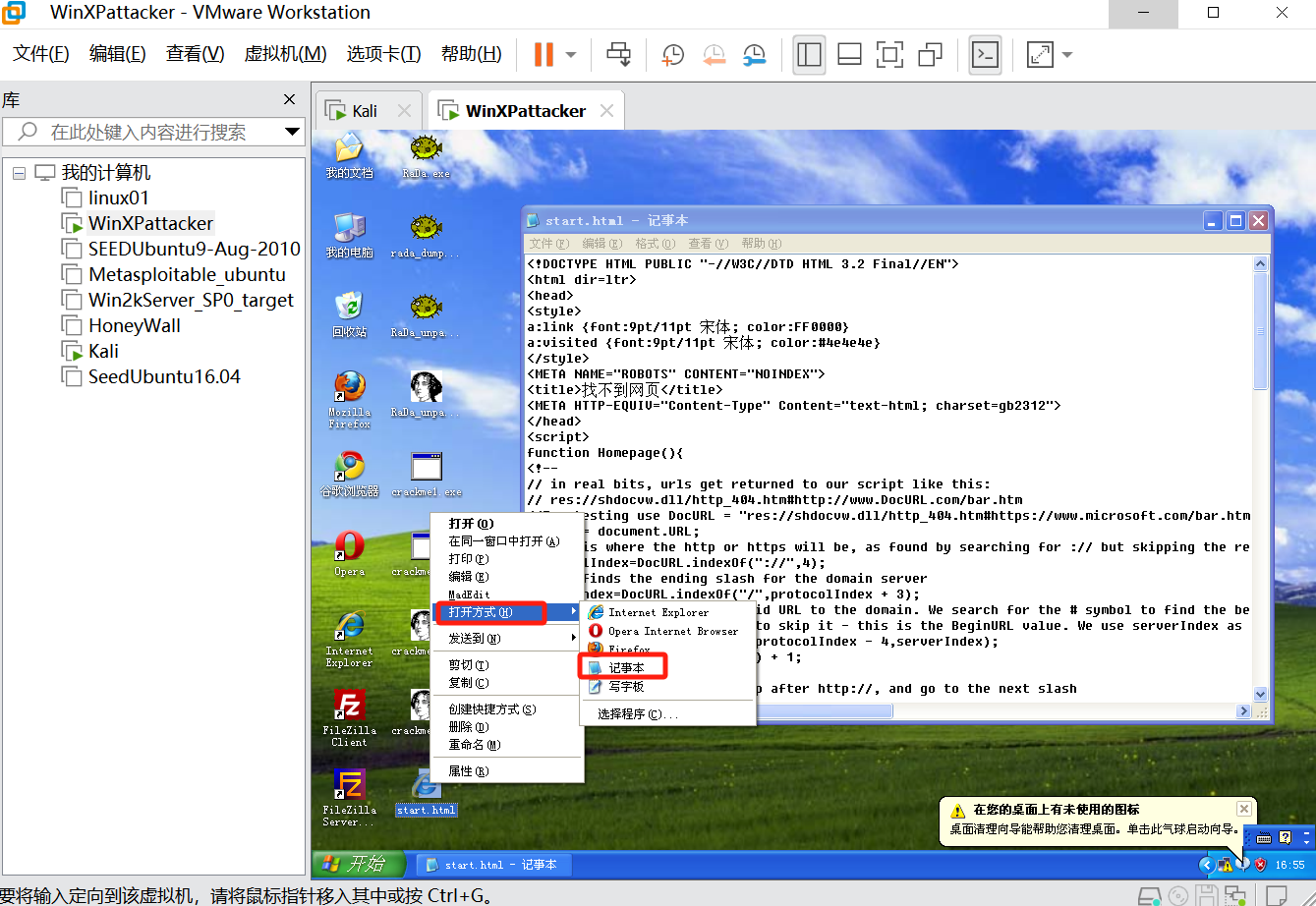Choose 打开(O) in the context menu
The height and width of the screenshot is (906, 1316).
471,524
